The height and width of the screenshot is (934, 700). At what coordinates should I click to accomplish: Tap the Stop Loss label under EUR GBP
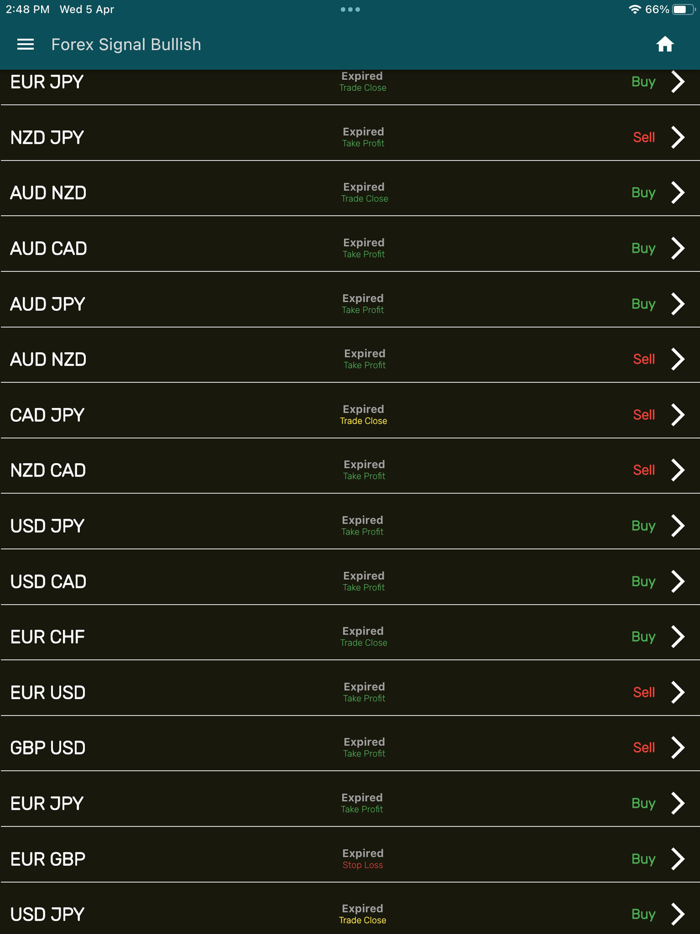click(362, 865)
